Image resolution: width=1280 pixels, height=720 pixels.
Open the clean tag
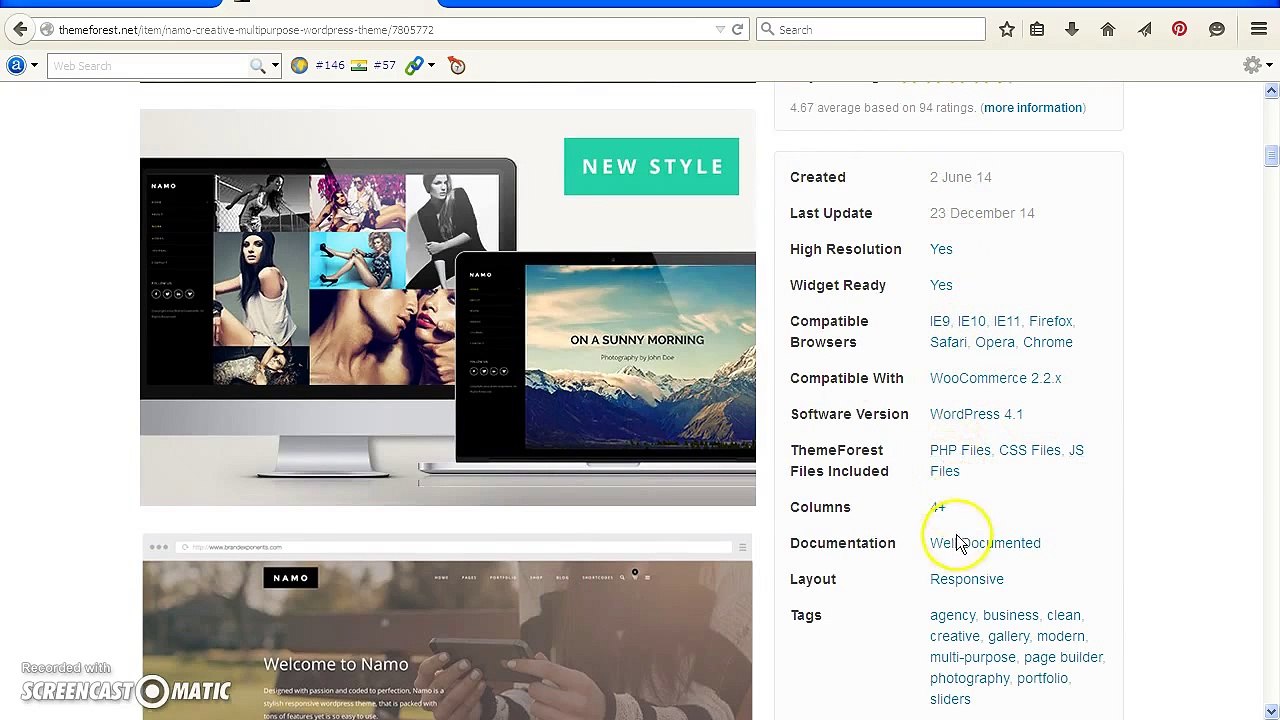[x=1063, y=615]
